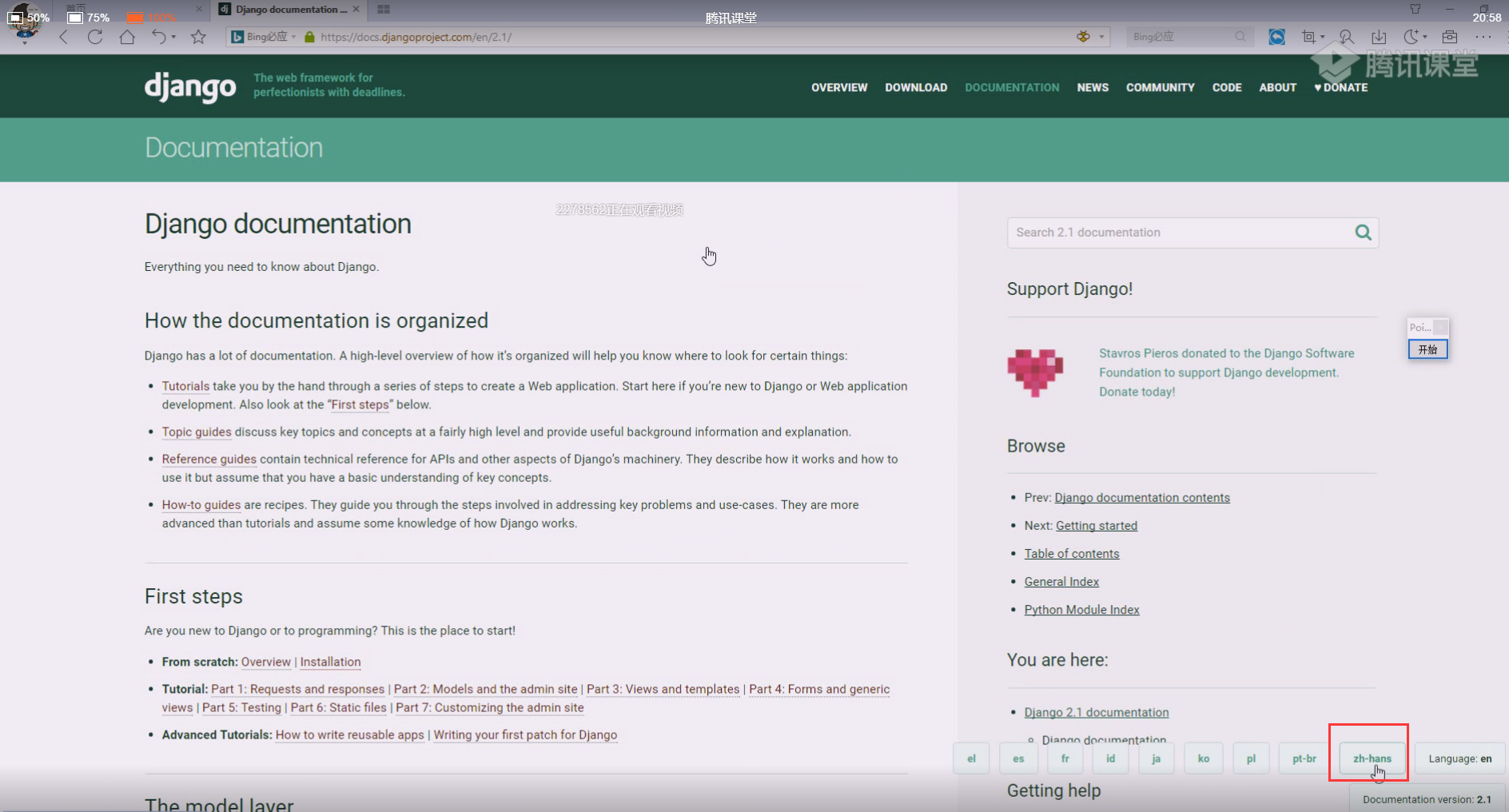Open the Table of contents link

coord(1072,554)
